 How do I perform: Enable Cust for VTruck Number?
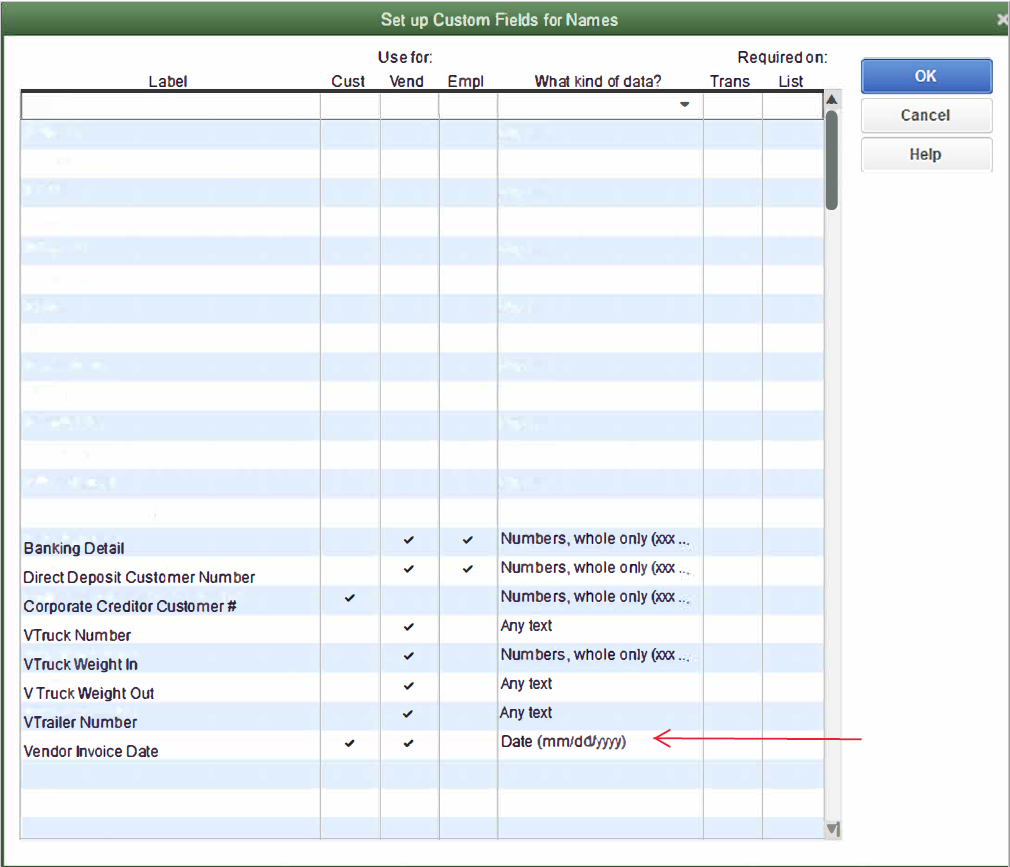point(348,626)
